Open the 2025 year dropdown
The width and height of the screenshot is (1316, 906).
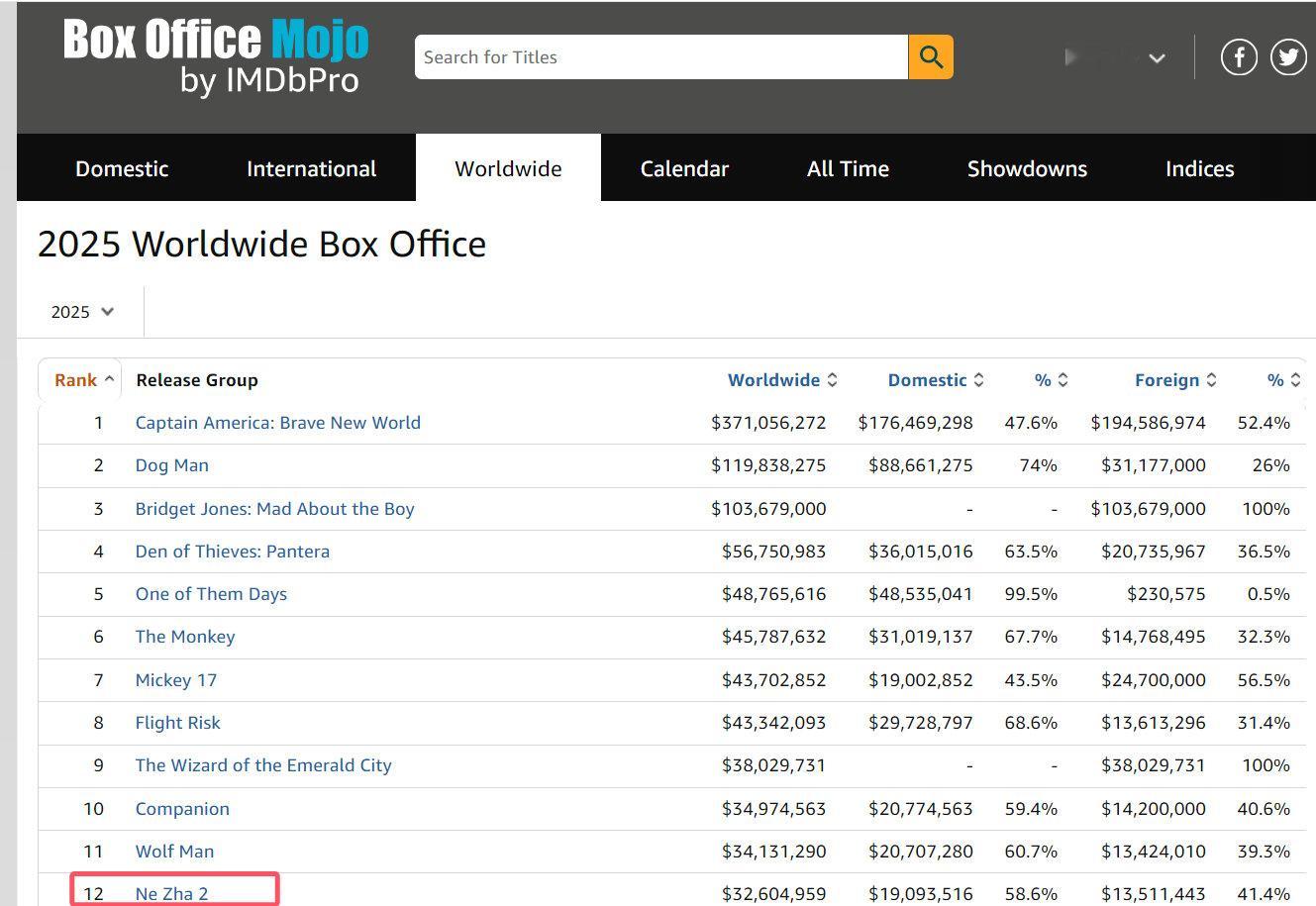coord(82,312)
